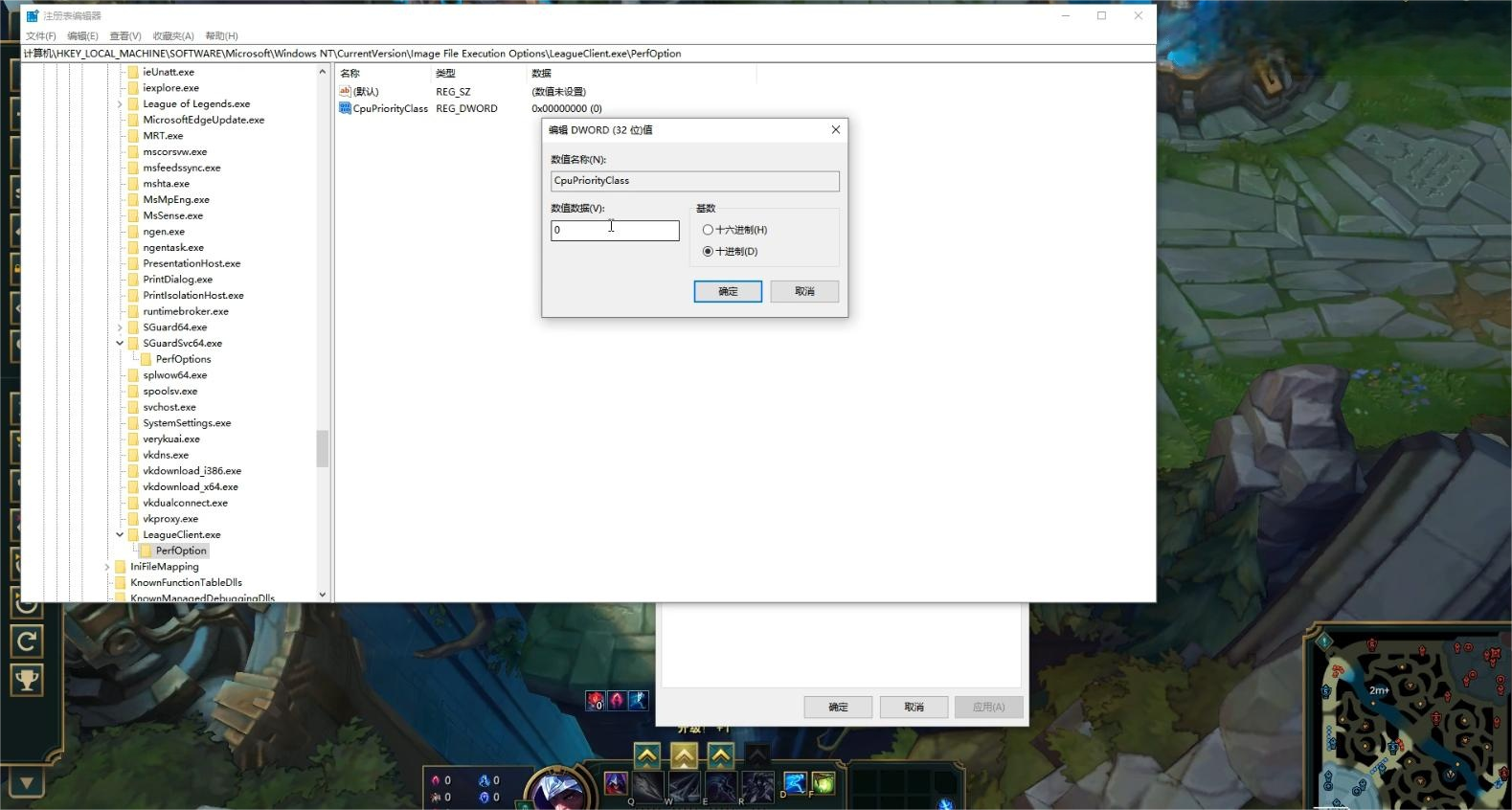1512x810 pixels.
Task: Click the Flash summoner spell icon (D)
Action: [x=794, y=784]
